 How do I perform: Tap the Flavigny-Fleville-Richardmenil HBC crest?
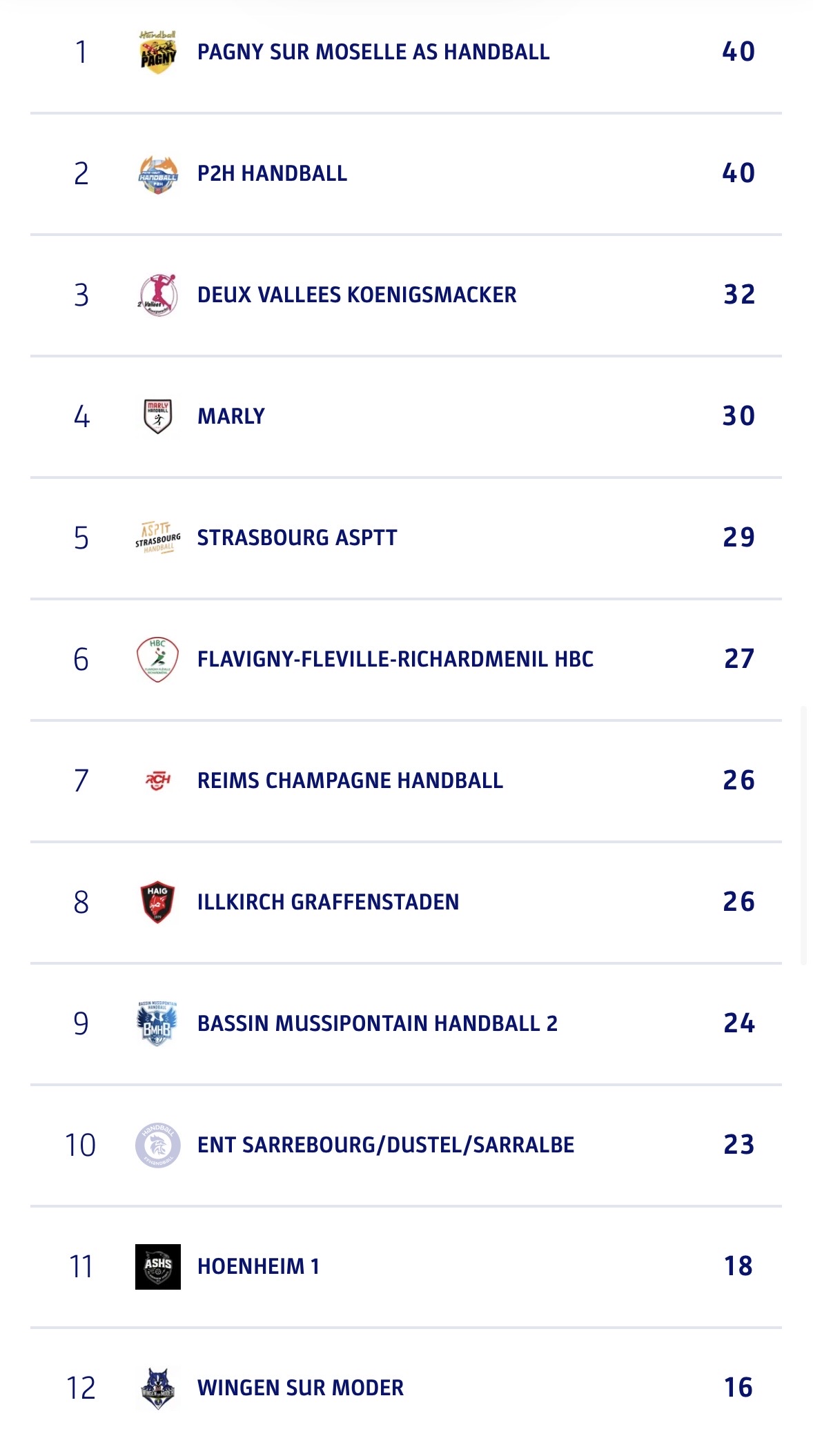(158, 660)
